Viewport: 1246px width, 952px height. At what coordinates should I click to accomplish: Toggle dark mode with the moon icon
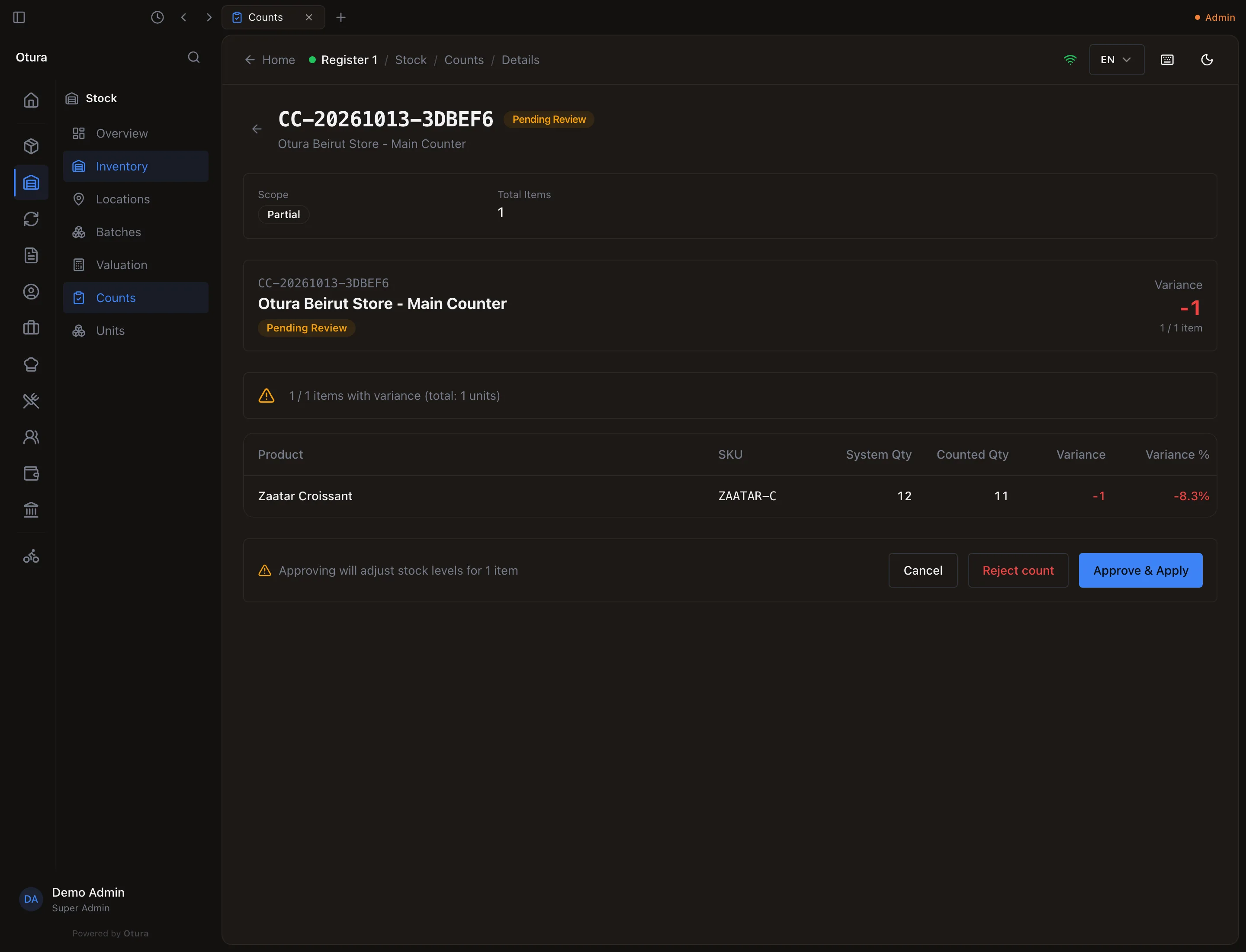(x=1207, y=60)
